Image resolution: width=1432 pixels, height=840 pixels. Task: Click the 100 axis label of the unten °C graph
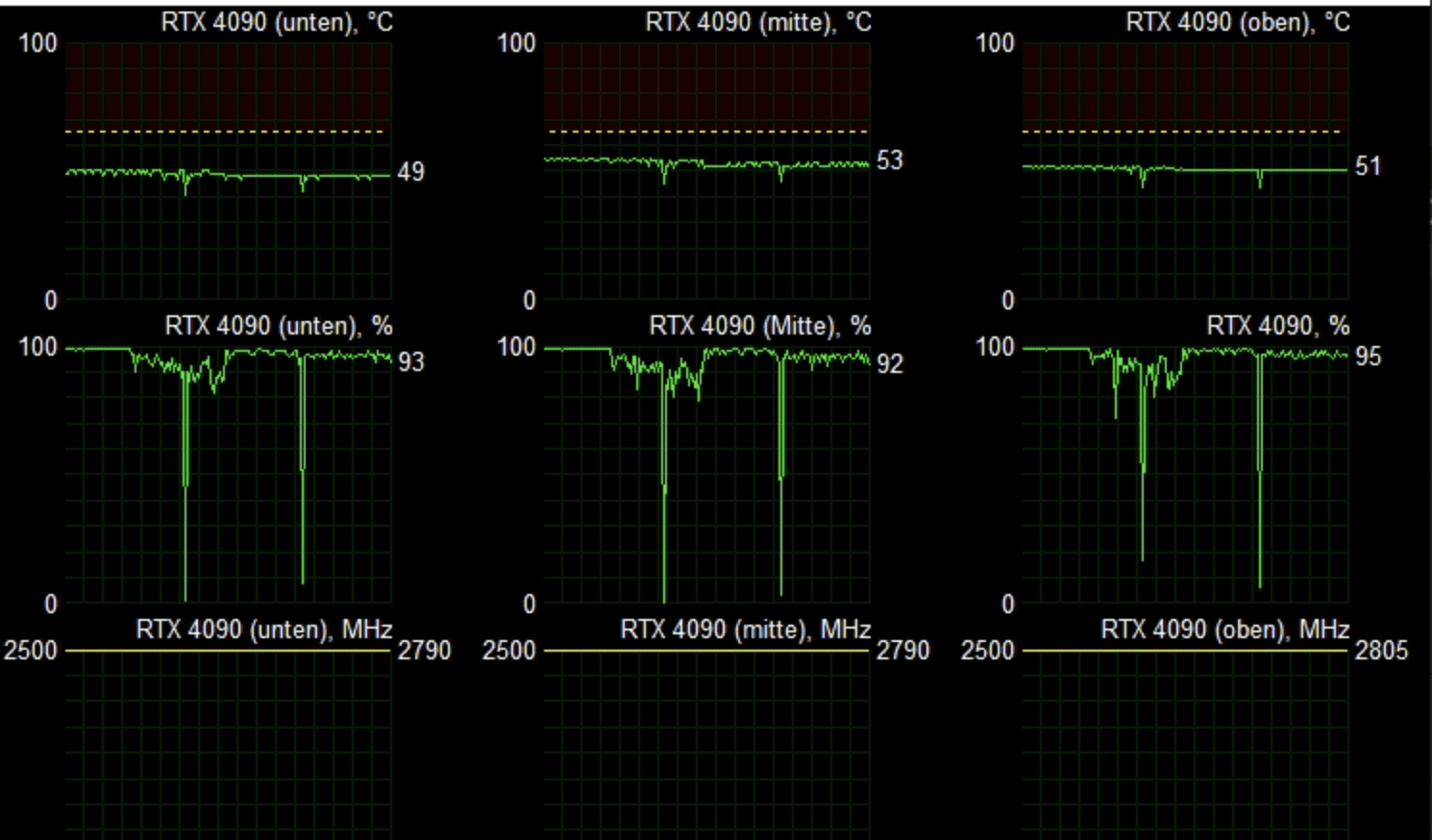click(38, 43)
